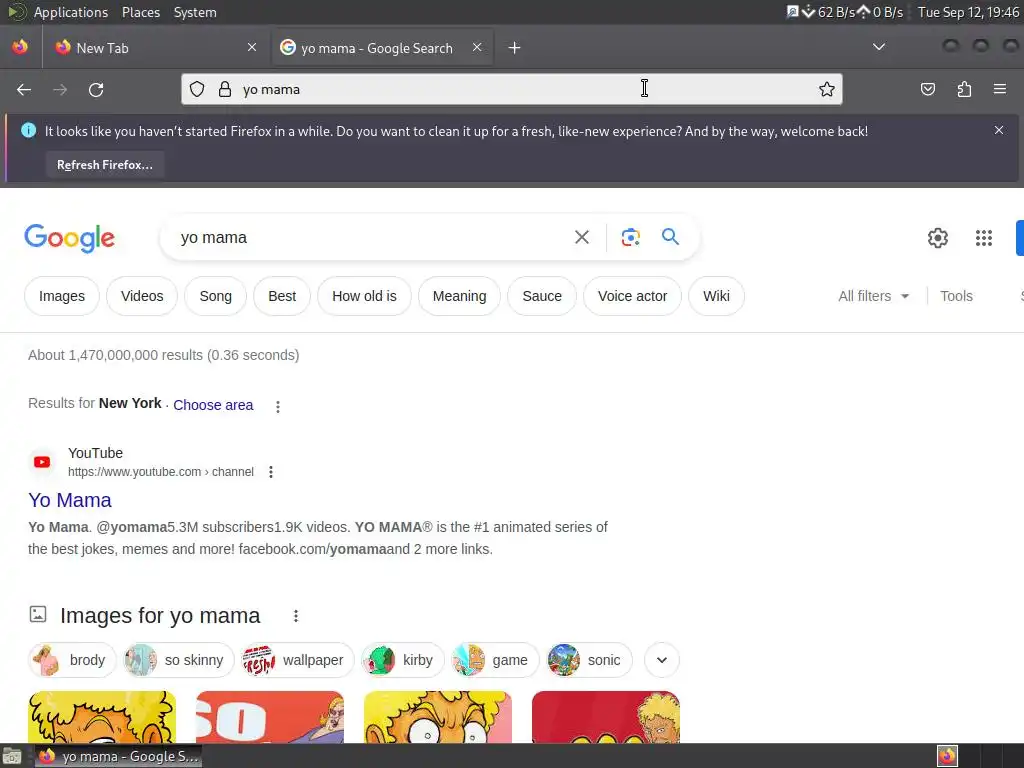Click the YouTube favicon of the result
Viewport: 1024px width, 768px height.
[42, 462]
